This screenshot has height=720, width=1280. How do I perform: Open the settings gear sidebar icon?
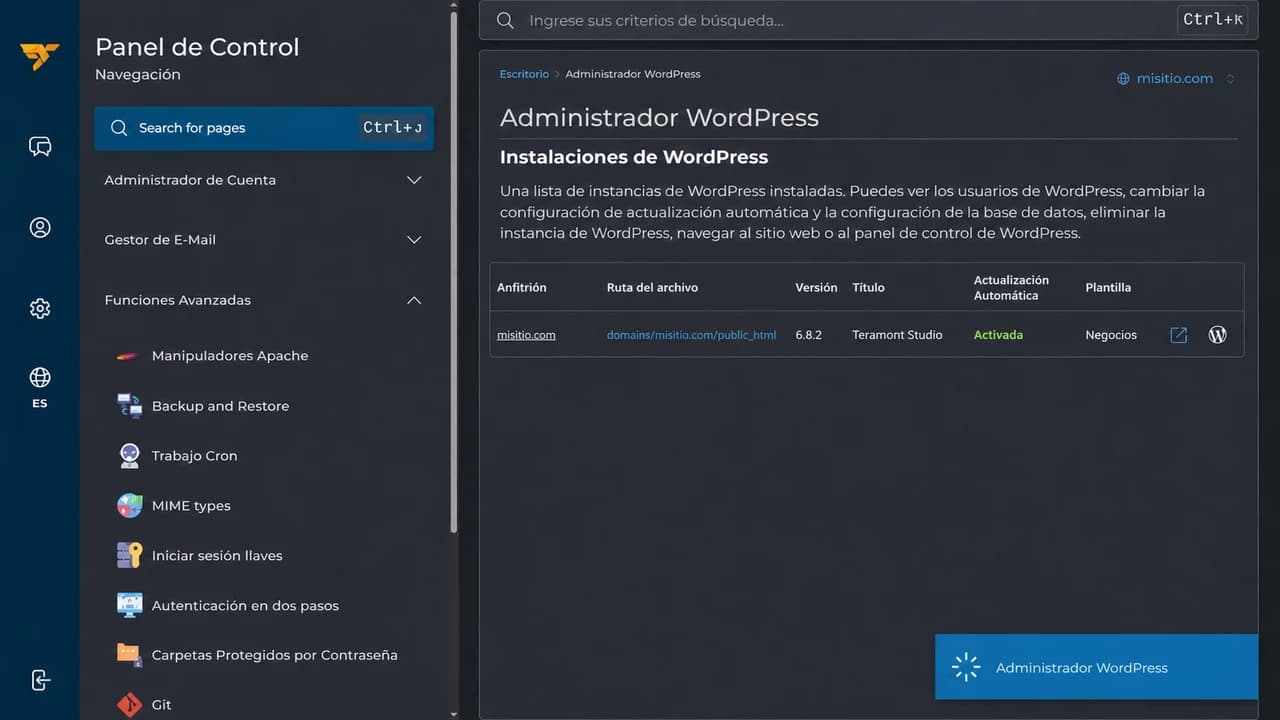tap(40, 308)
